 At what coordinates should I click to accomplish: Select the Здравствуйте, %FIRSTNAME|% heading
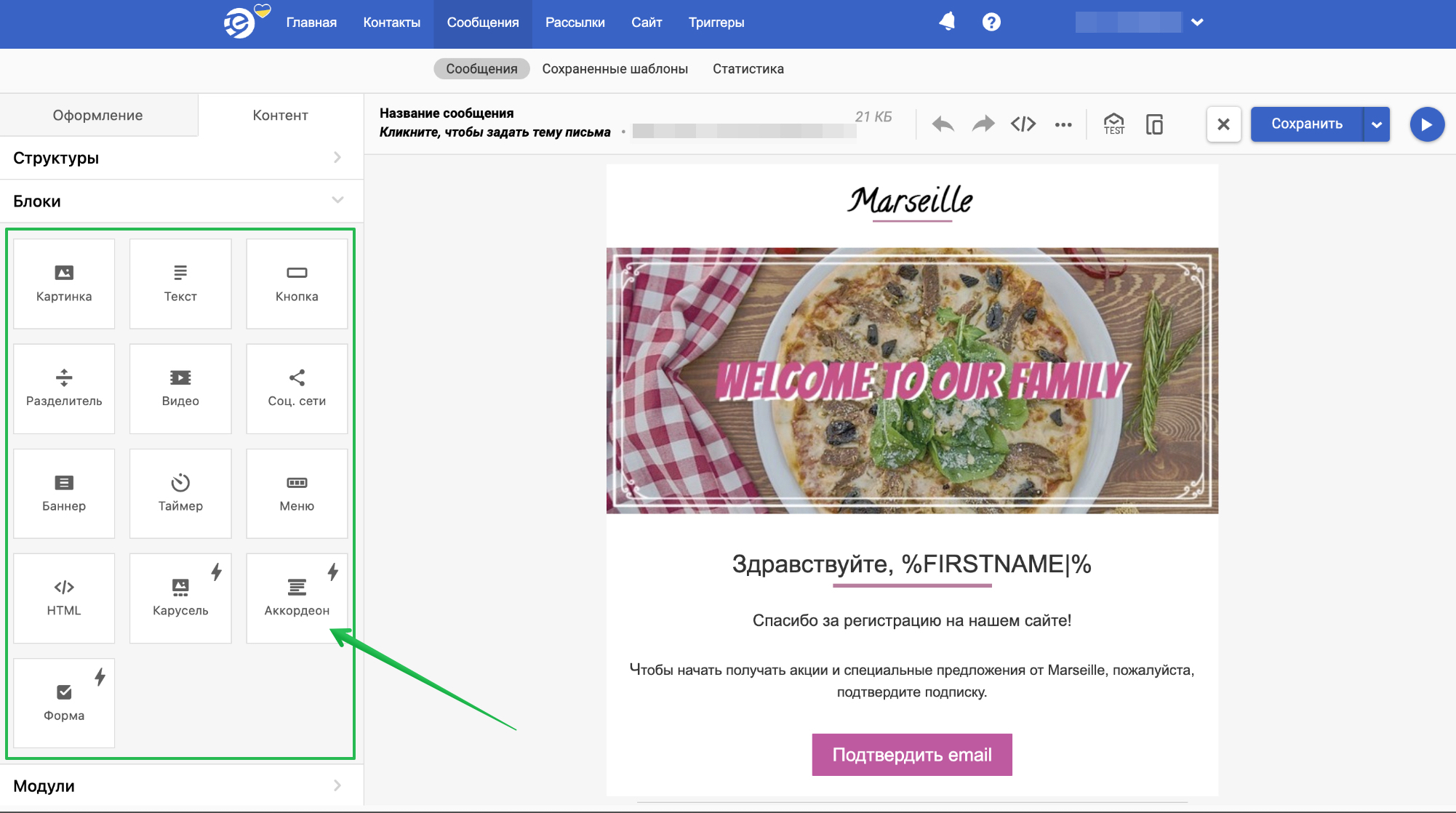[912, 564]
